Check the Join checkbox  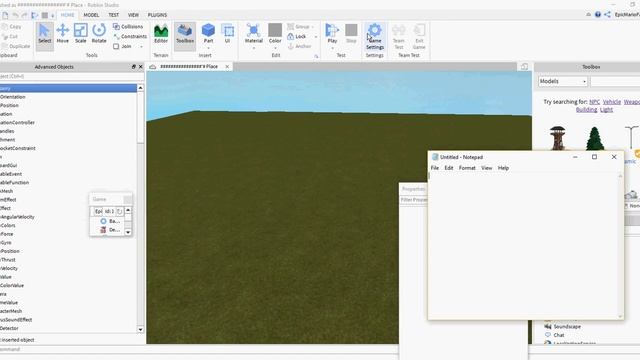116,47
